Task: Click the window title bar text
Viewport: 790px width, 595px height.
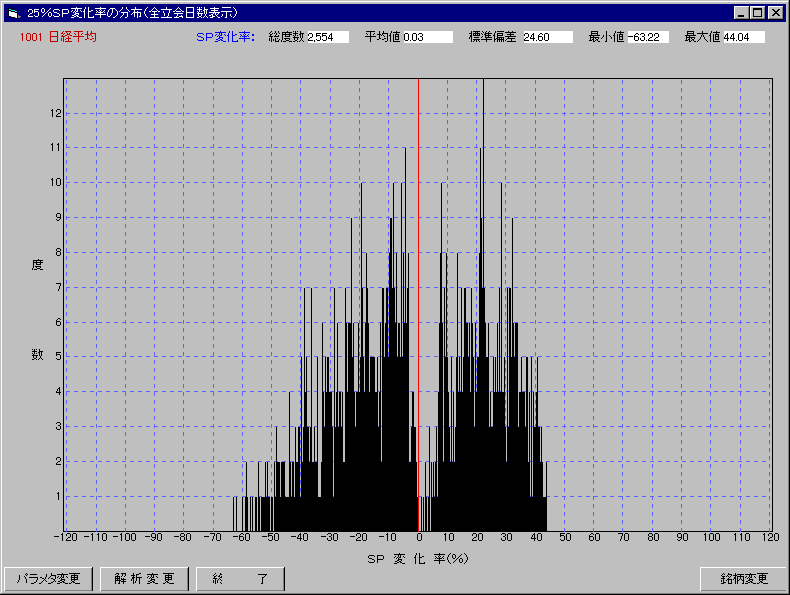Action: 140,13
